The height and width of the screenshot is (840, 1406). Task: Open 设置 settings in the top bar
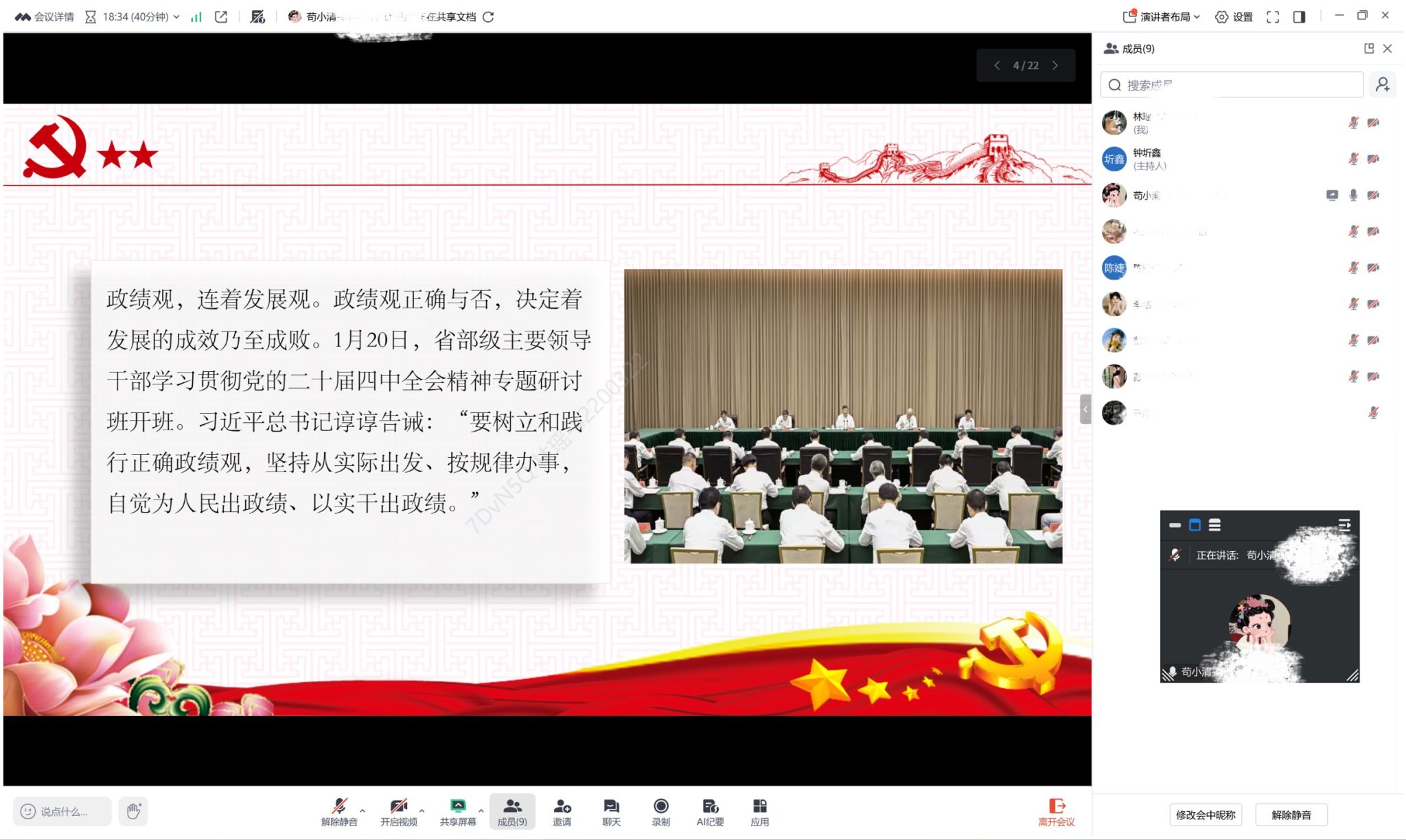coord(1234,16)
